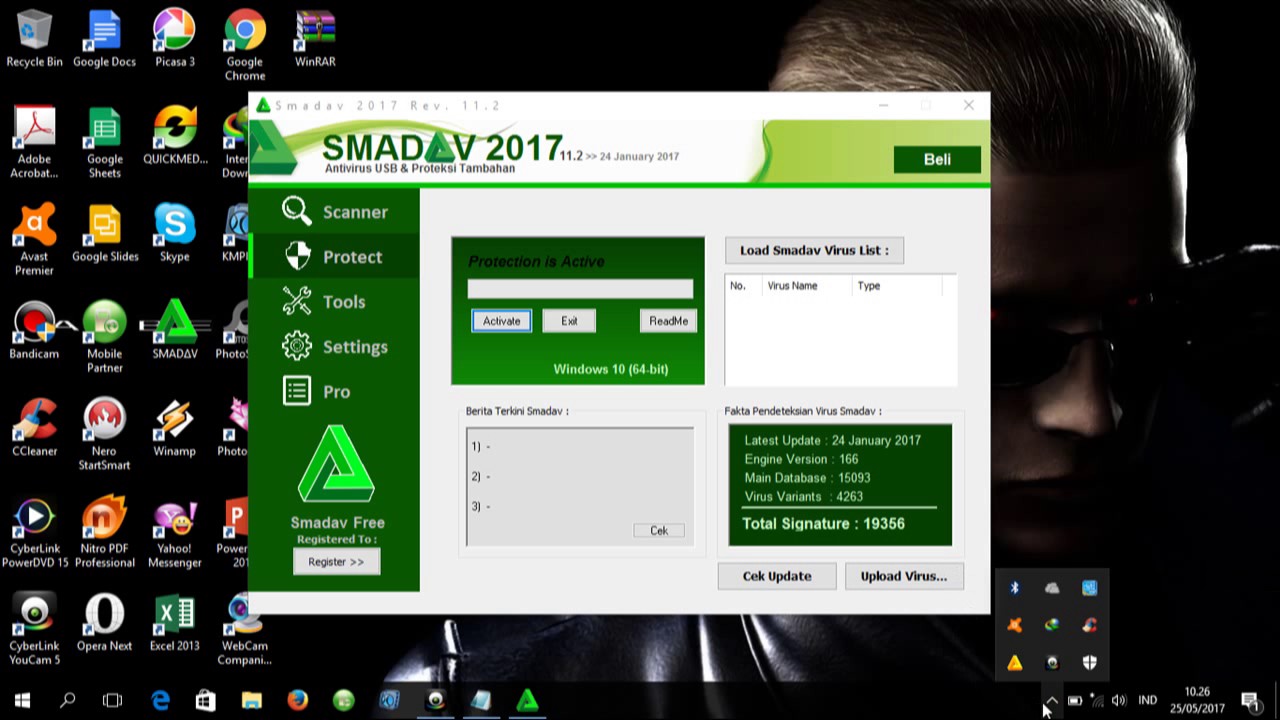The height and width of the screenshot is (720, 1280).
Task: Open the Tools wrench icon
Action: 297,301
